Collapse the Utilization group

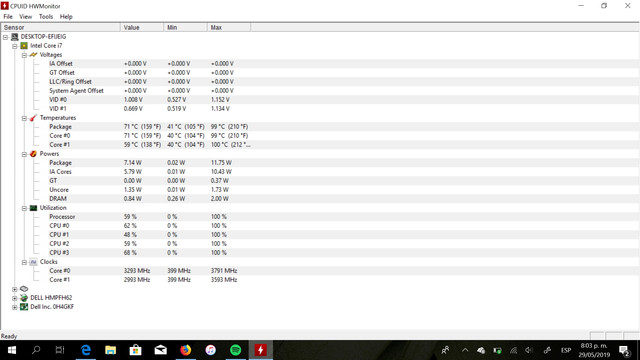[x=24, y=208]
